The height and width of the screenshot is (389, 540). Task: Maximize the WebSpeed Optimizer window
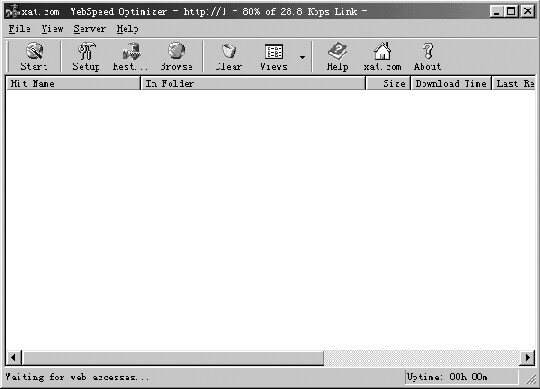point(511,12)
